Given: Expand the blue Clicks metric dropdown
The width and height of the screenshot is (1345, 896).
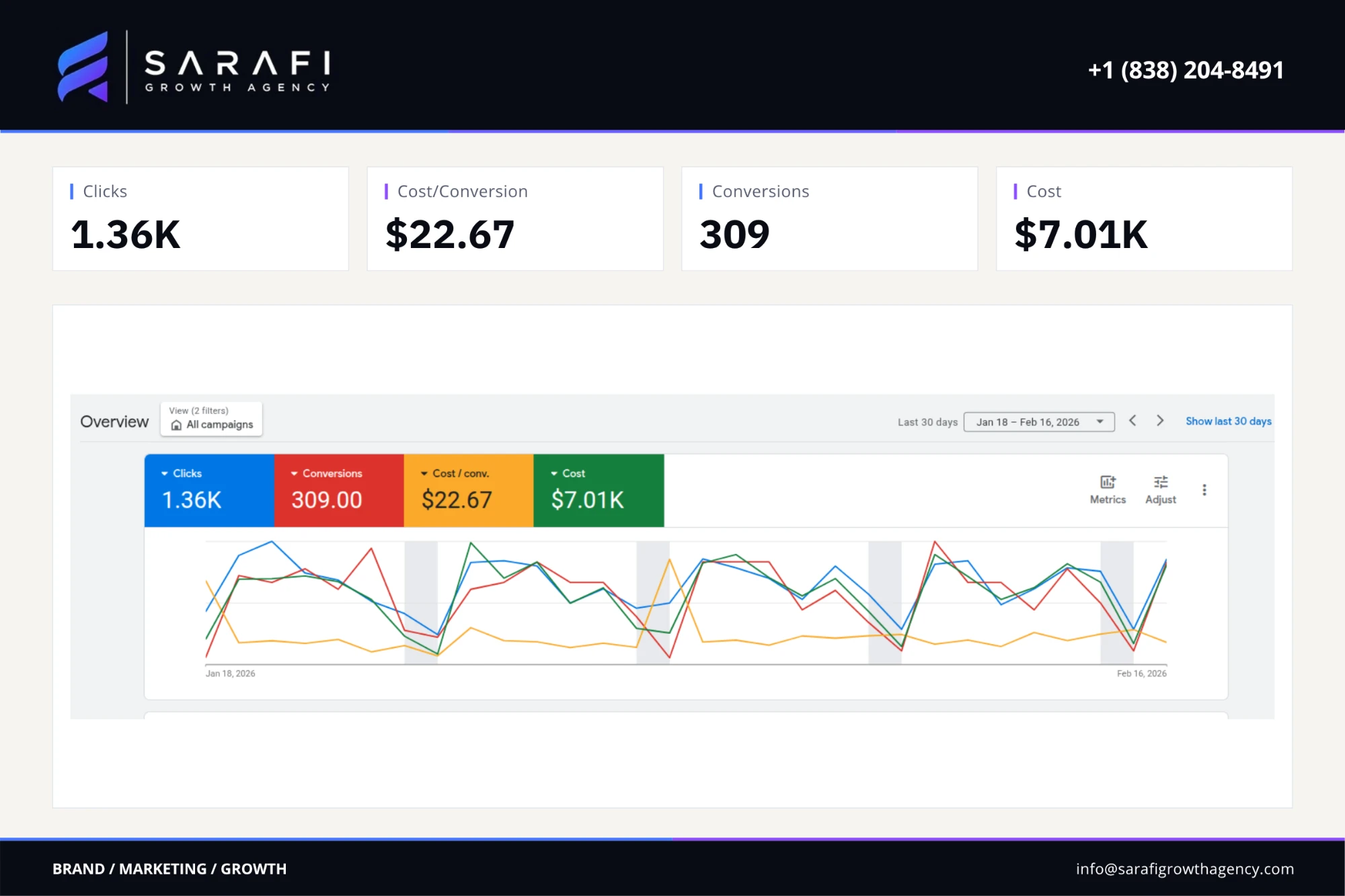Looking at the screenshot, I should tap(164, 474).
